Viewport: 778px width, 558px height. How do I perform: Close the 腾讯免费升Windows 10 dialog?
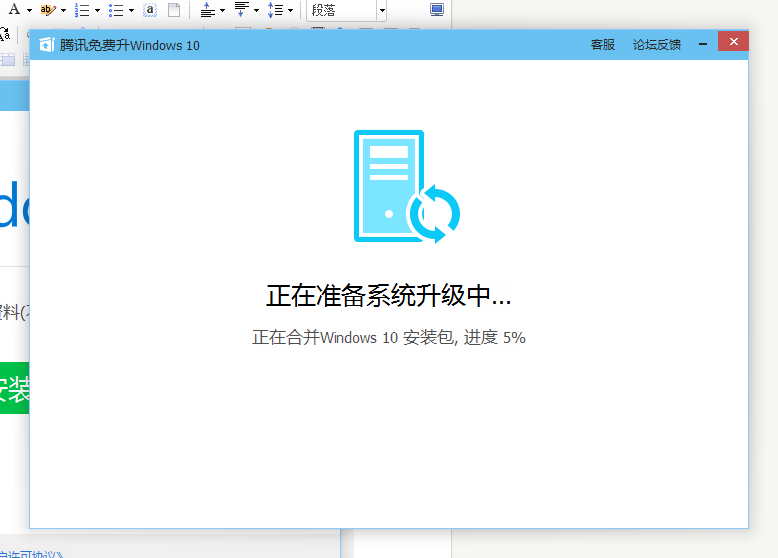pyautogui.click(x=733, y=41)
